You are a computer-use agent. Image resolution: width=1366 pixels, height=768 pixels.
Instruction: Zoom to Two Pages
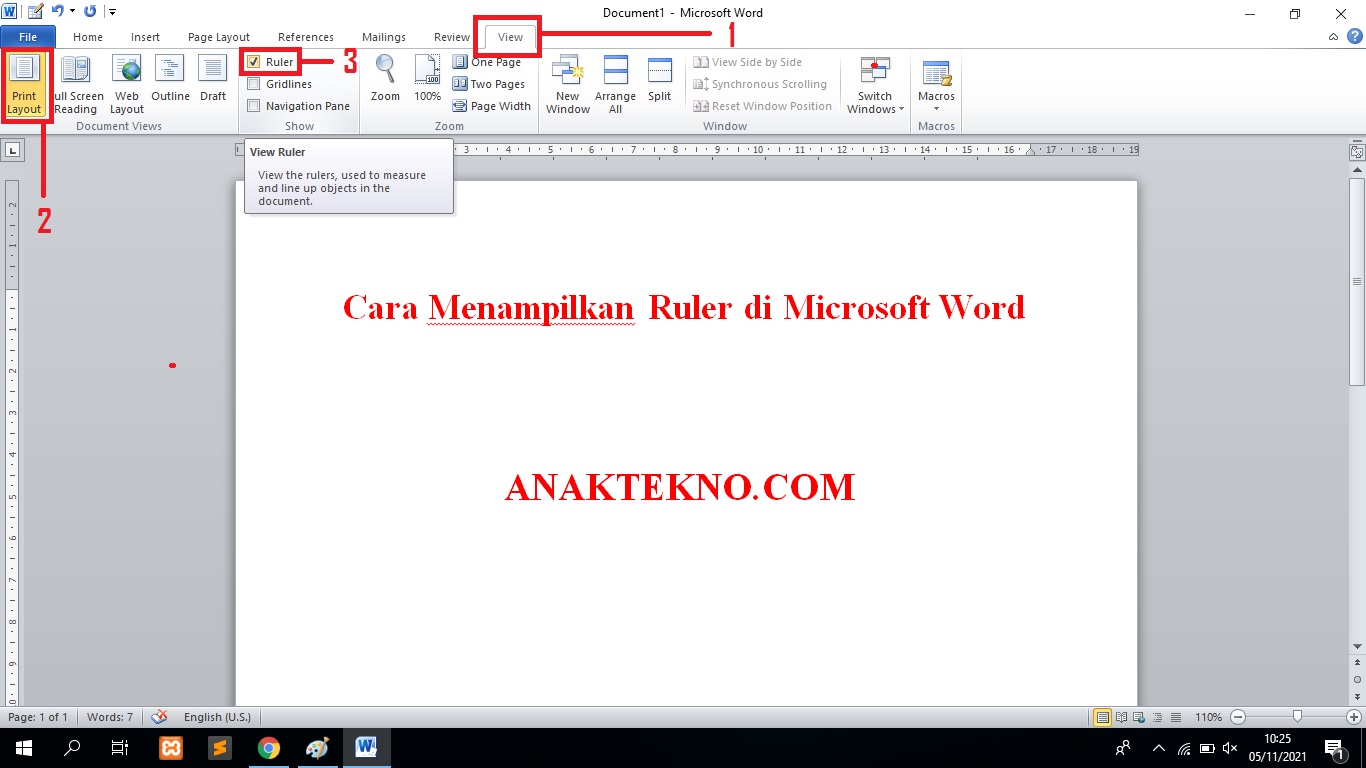[x=489, y=84]
